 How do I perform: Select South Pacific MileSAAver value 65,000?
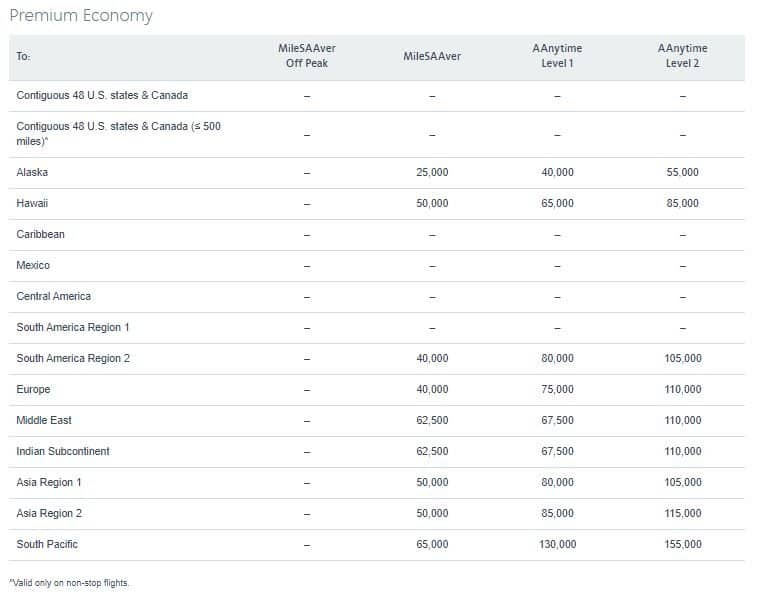click(x=432, y=544)
